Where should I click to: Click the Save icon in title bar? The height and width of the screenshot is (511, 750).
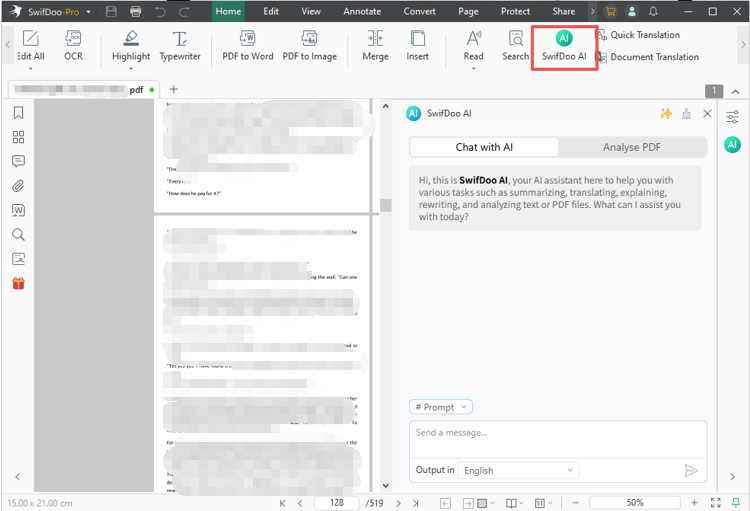(x=111, y=11)
